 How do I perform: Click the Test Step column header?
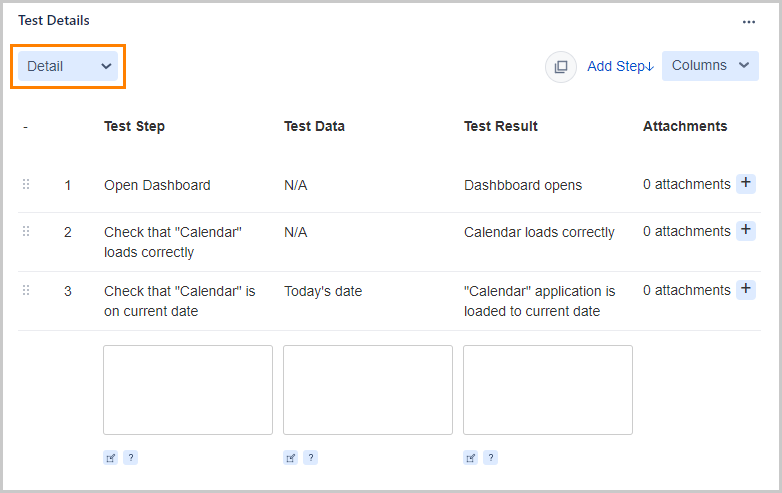point(134,127)
